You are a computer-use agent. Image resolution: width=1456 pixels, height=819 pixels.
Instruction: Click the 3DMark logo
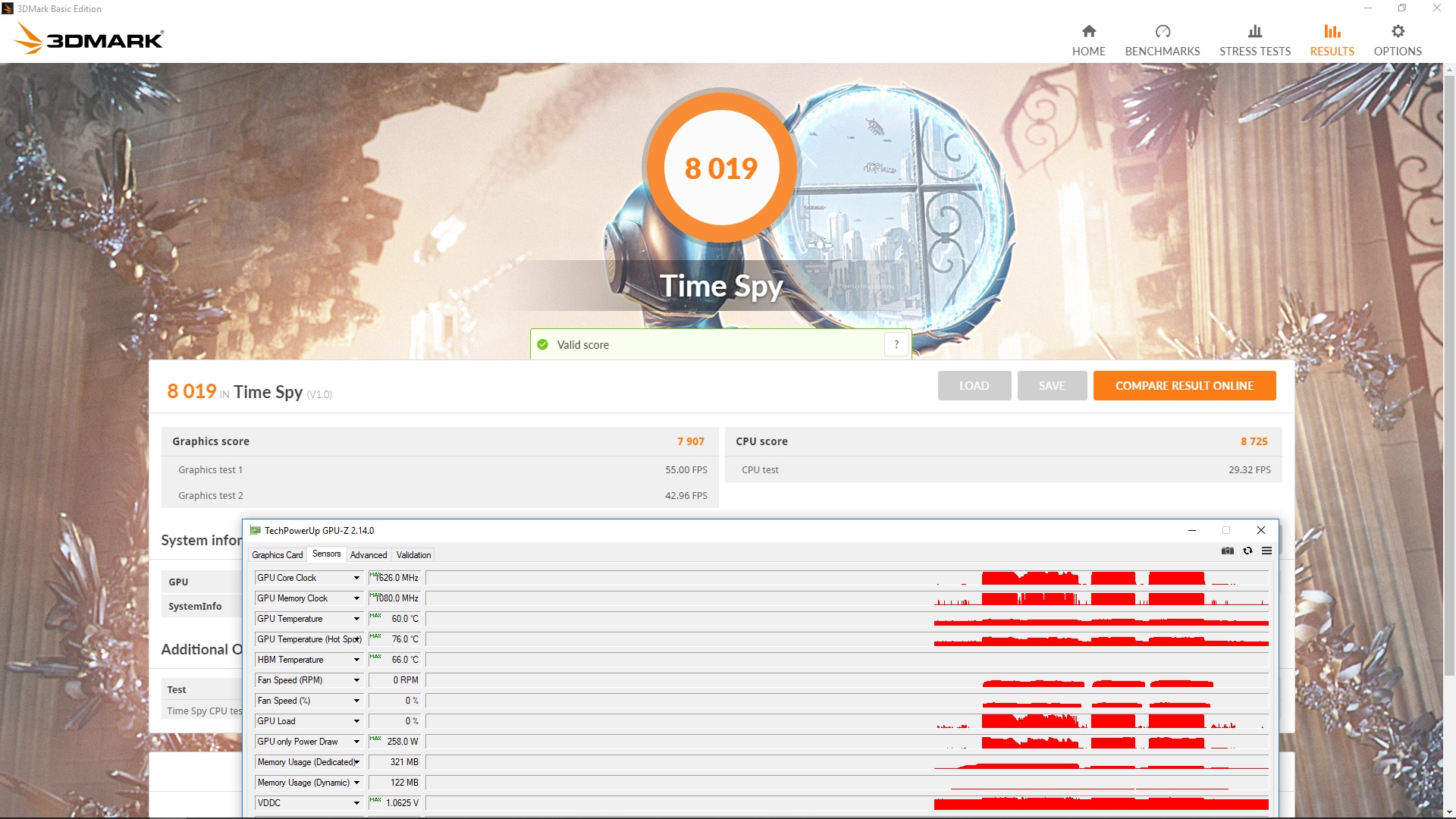[x=89, y=39]
